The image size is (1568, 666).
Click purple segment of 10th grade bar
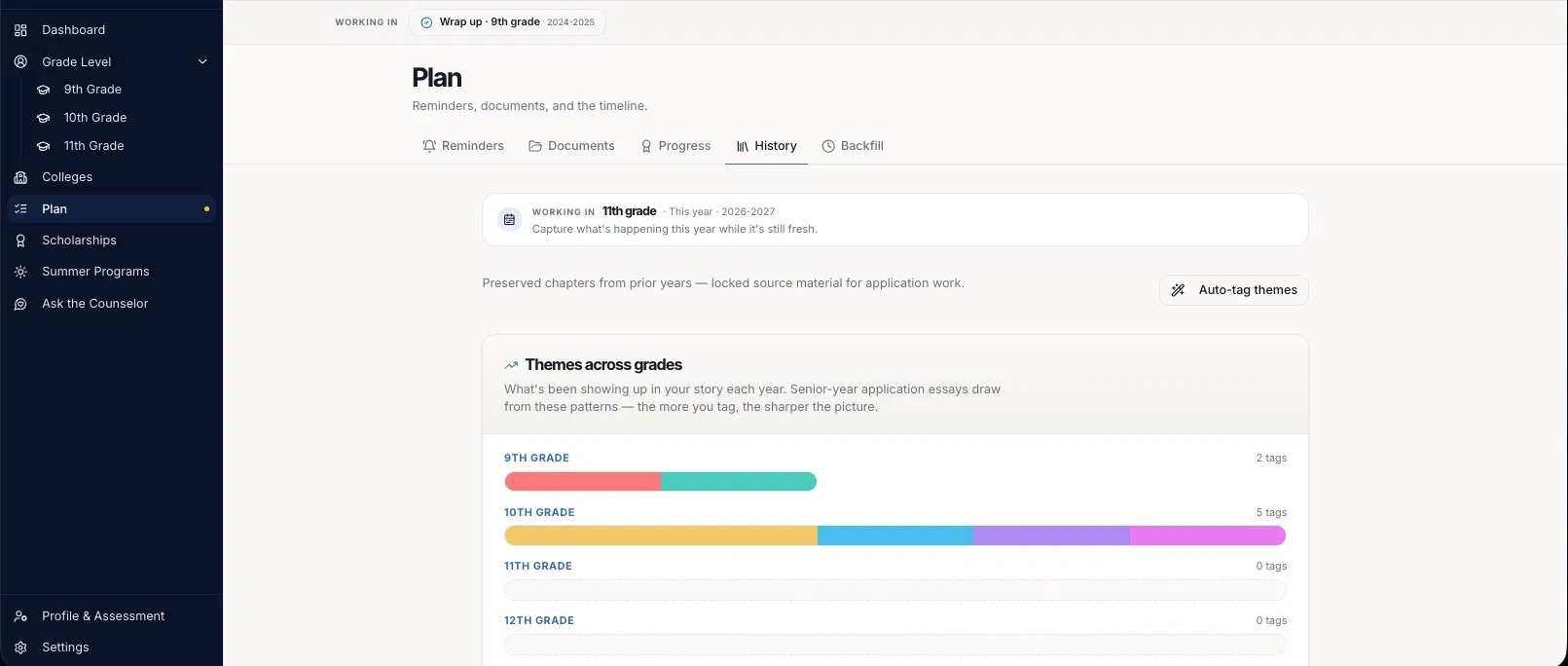[x=1051, y=536]
